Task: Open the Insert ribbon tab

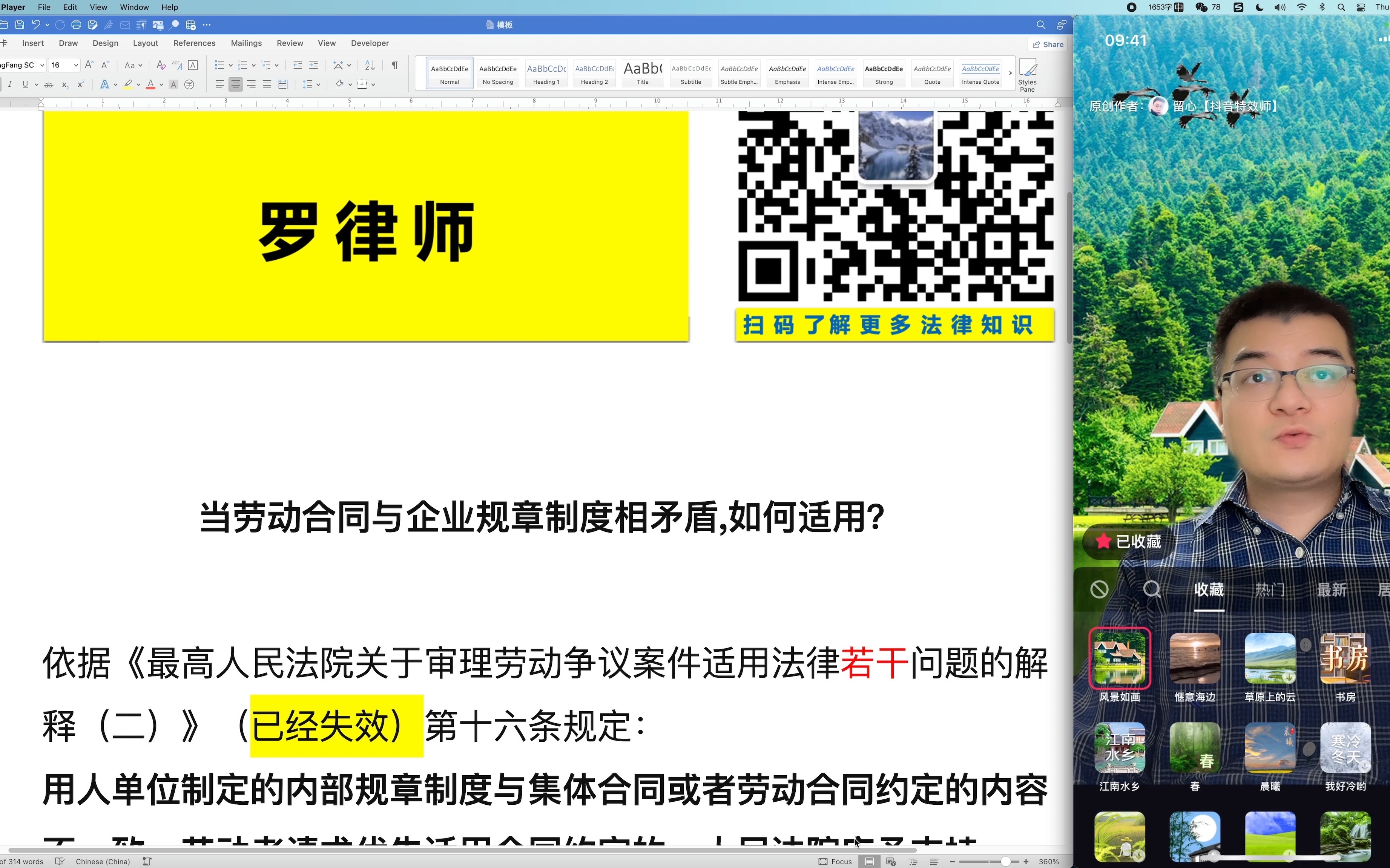Action: pos(33,43)
